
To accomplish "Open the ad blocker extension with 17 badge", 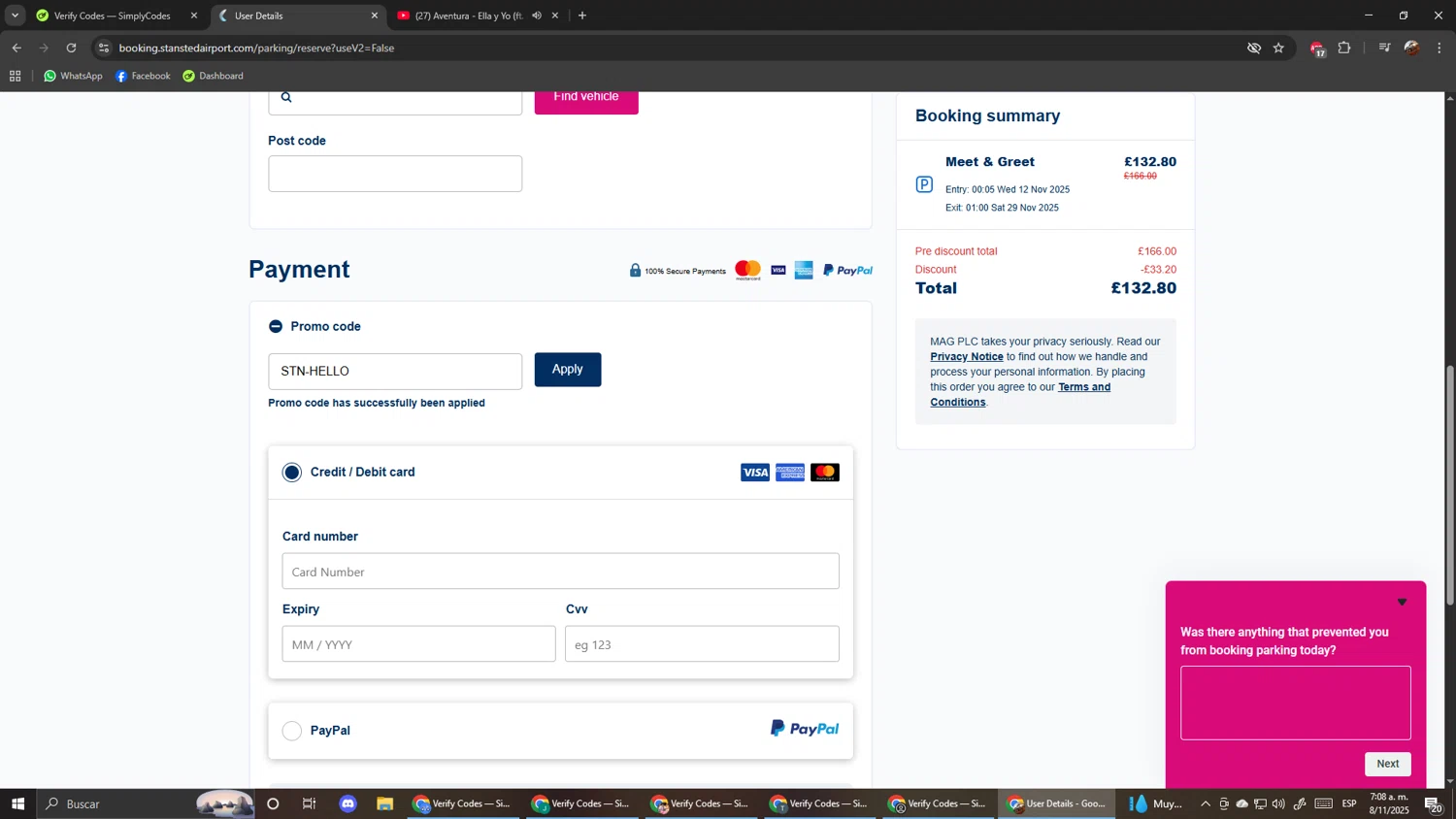I will (1317, 49).
